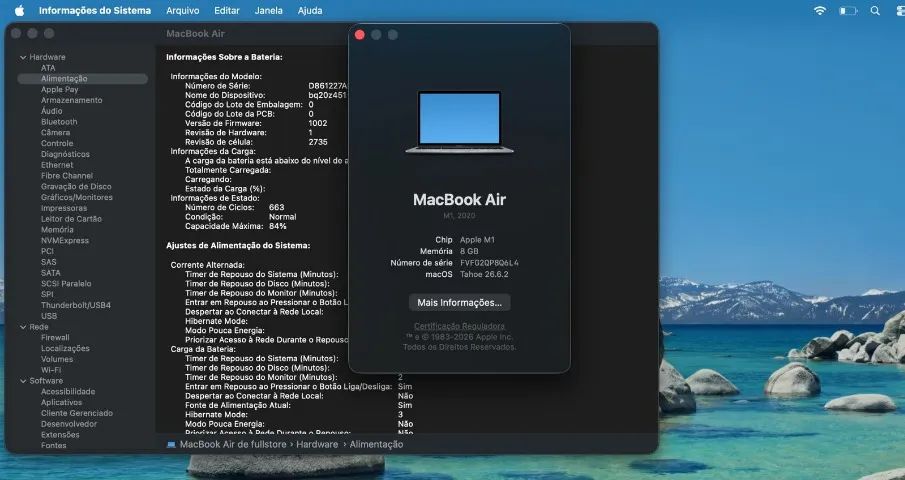Select SAS in the sidebar
This screenshot has width=905, height=480.
coord(49,262)
